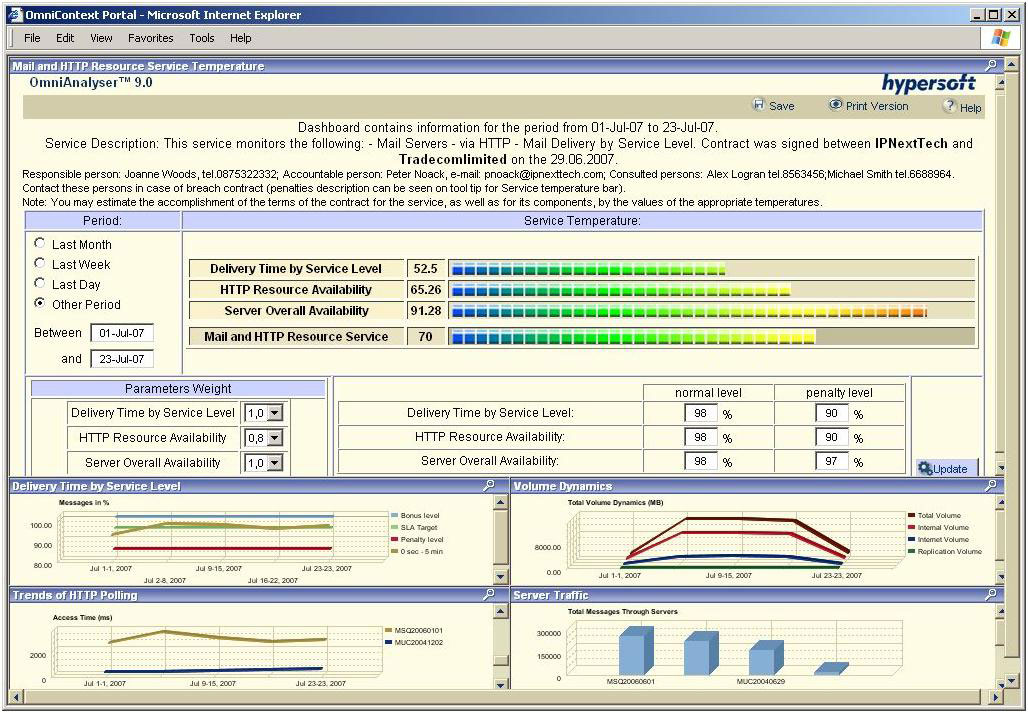This screenshot has width=1028, height=713.
Task: Select the Last Week period
Action: coord(40,263)
